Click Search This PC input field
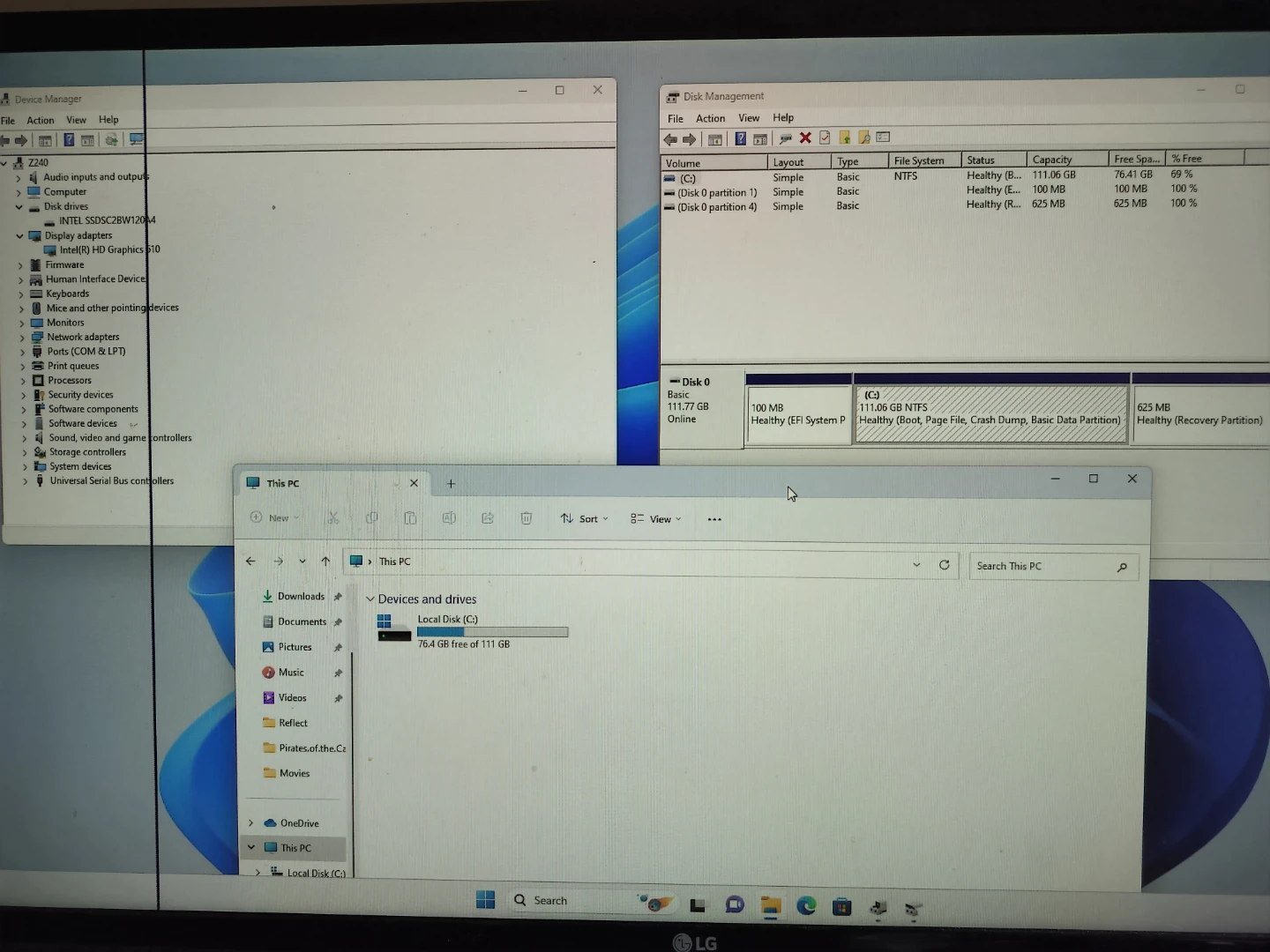This screenshot has width=1270, height=952. click(x=1054, y=566)
